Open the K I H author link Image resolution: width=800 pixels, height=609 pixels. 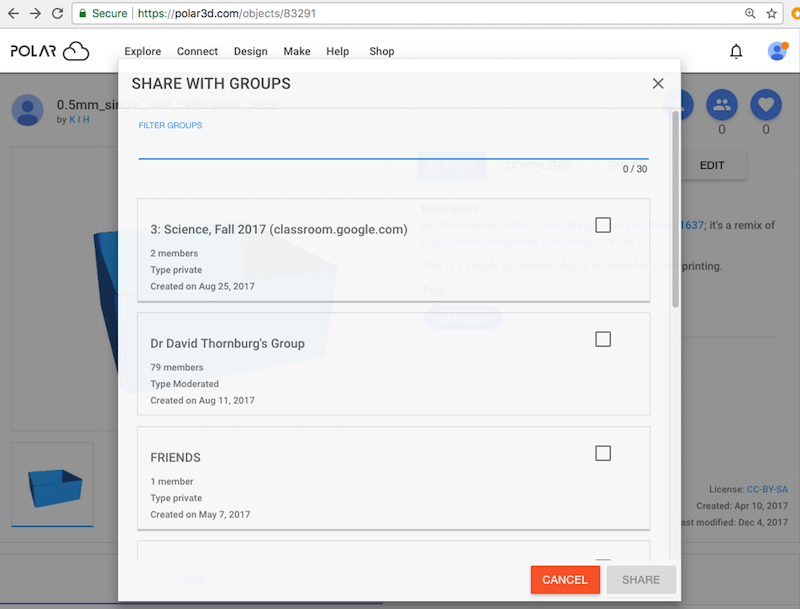[79, 119]
